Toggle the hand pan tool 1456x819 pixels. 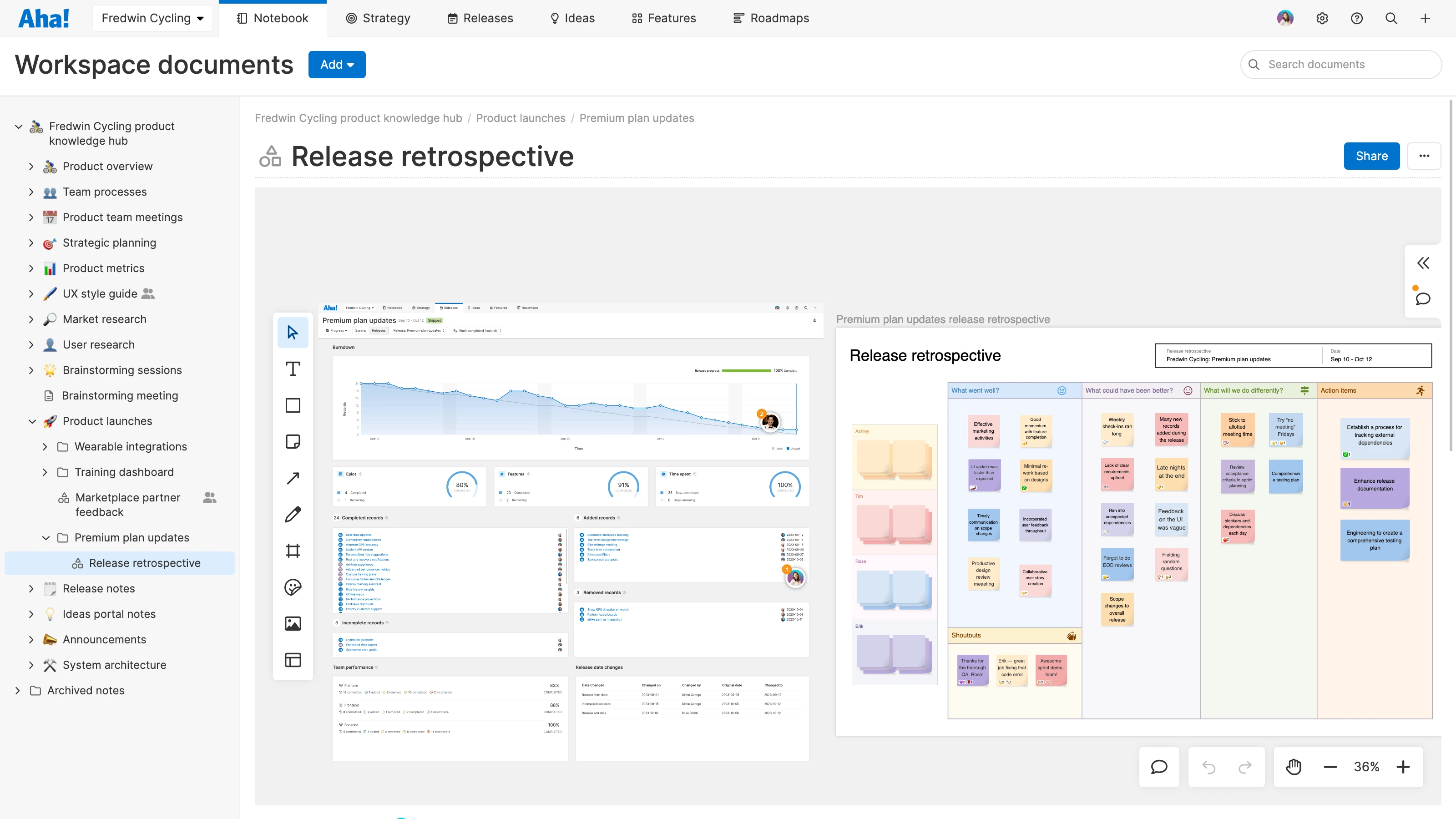tap(1294, 767)
